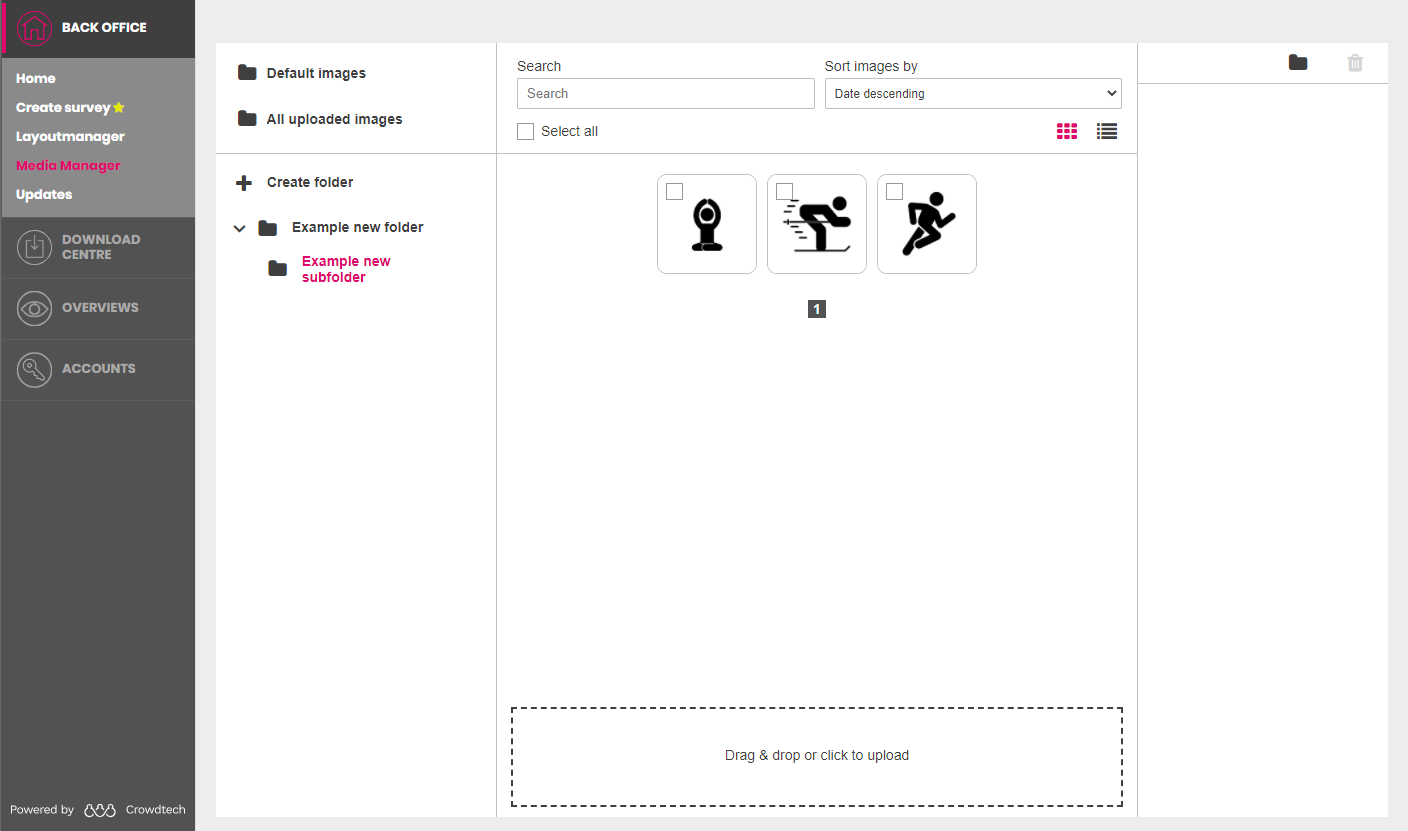
Task: Click Create folder
Action: [x=310, y=182]
